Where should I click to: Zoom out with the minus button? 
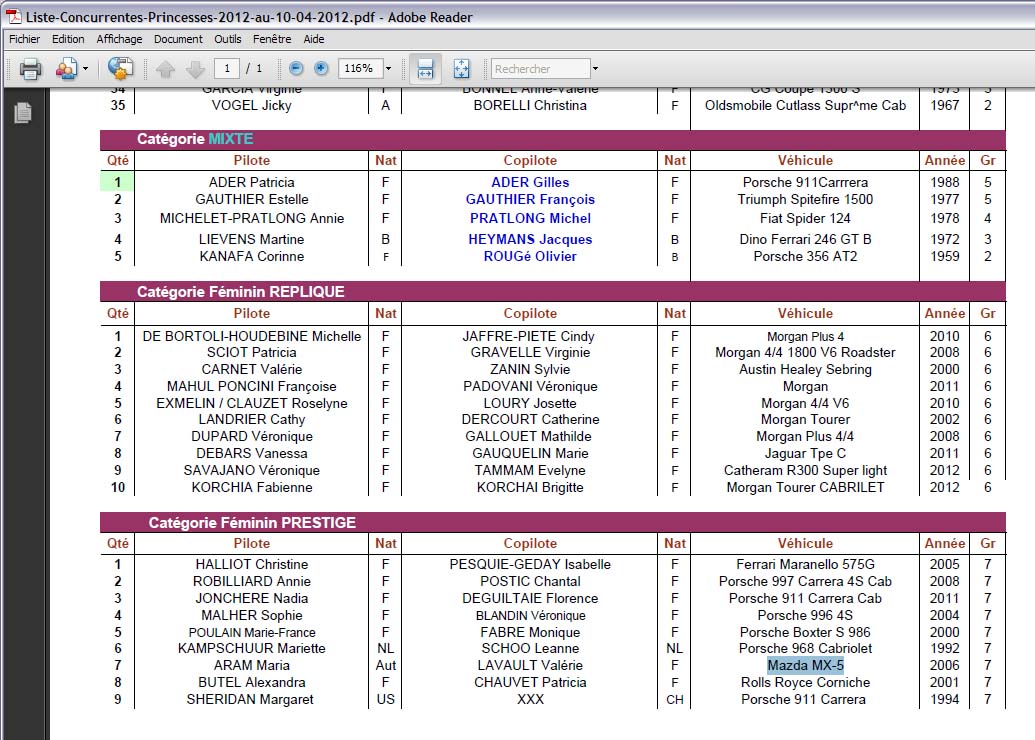[296, 68]
